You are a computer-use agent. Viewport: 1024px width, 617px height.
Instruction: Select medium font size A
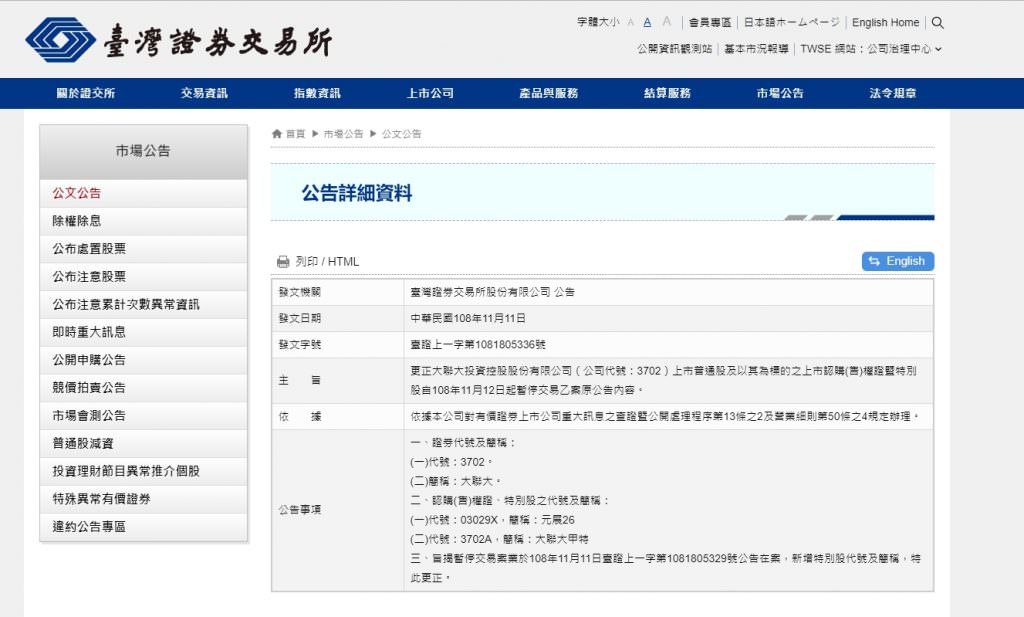tap(647, 22)
